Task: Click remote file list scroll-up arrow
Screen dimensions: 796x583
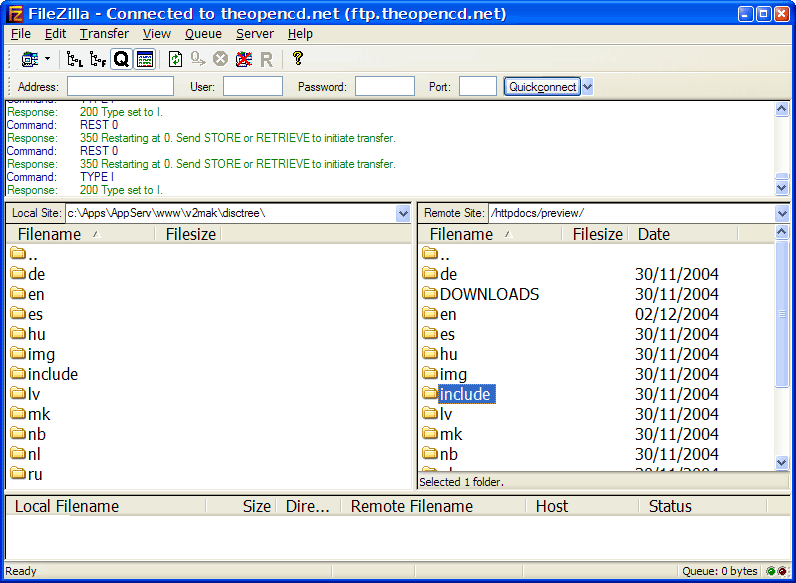Action: pyautogui.click(x=782, y=233)
